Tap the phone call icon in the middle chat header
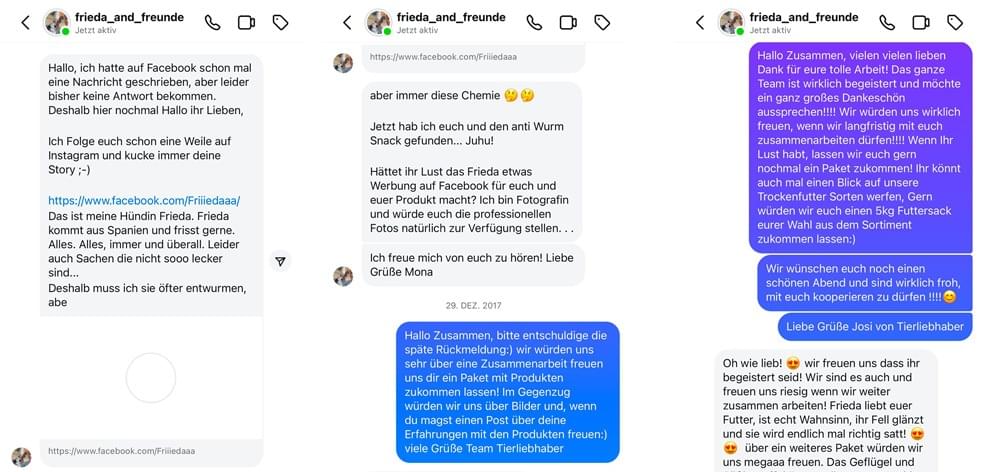 534,23
